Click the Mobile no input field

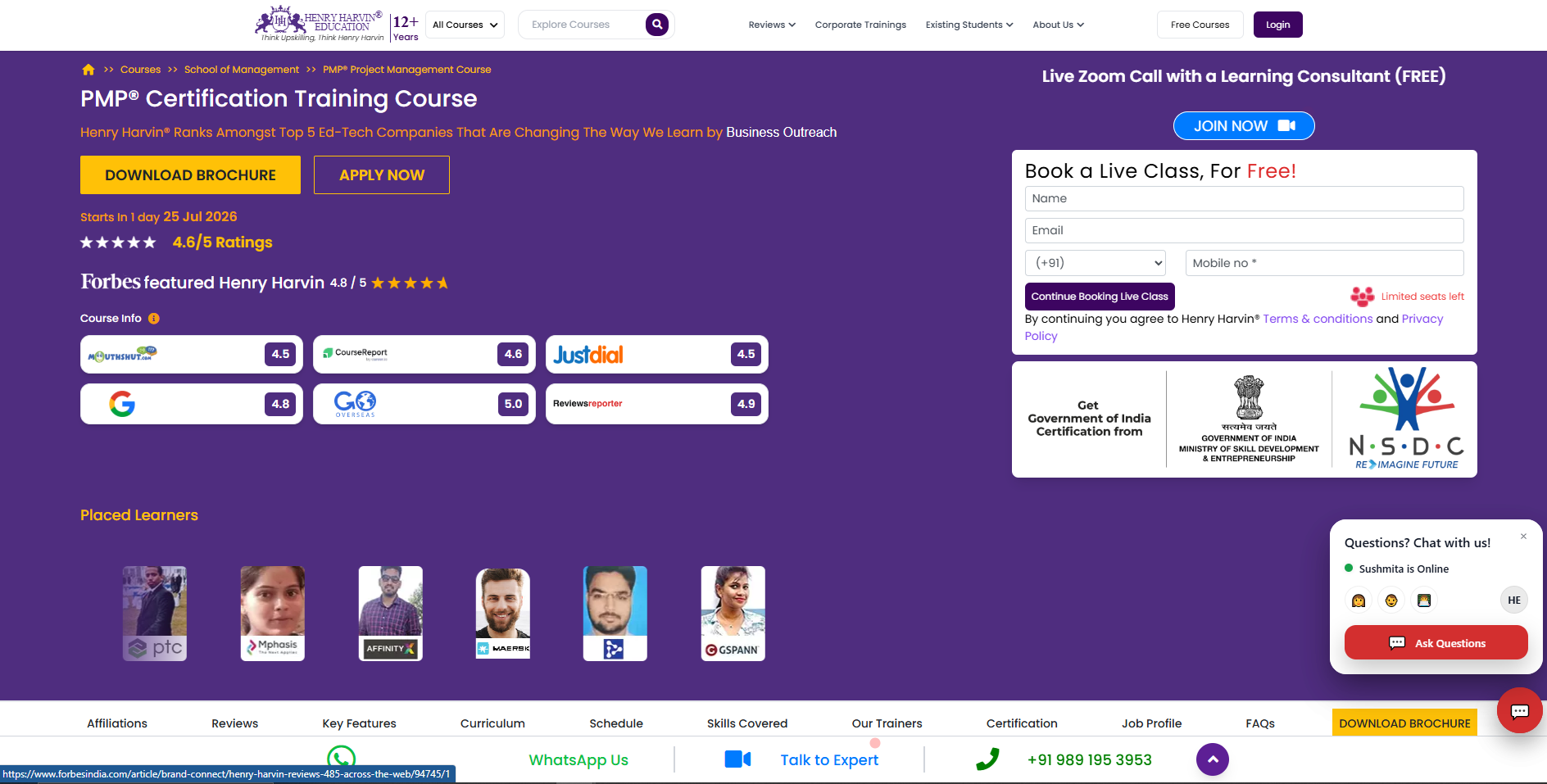pyautogui.click(x=1324, y=263)
